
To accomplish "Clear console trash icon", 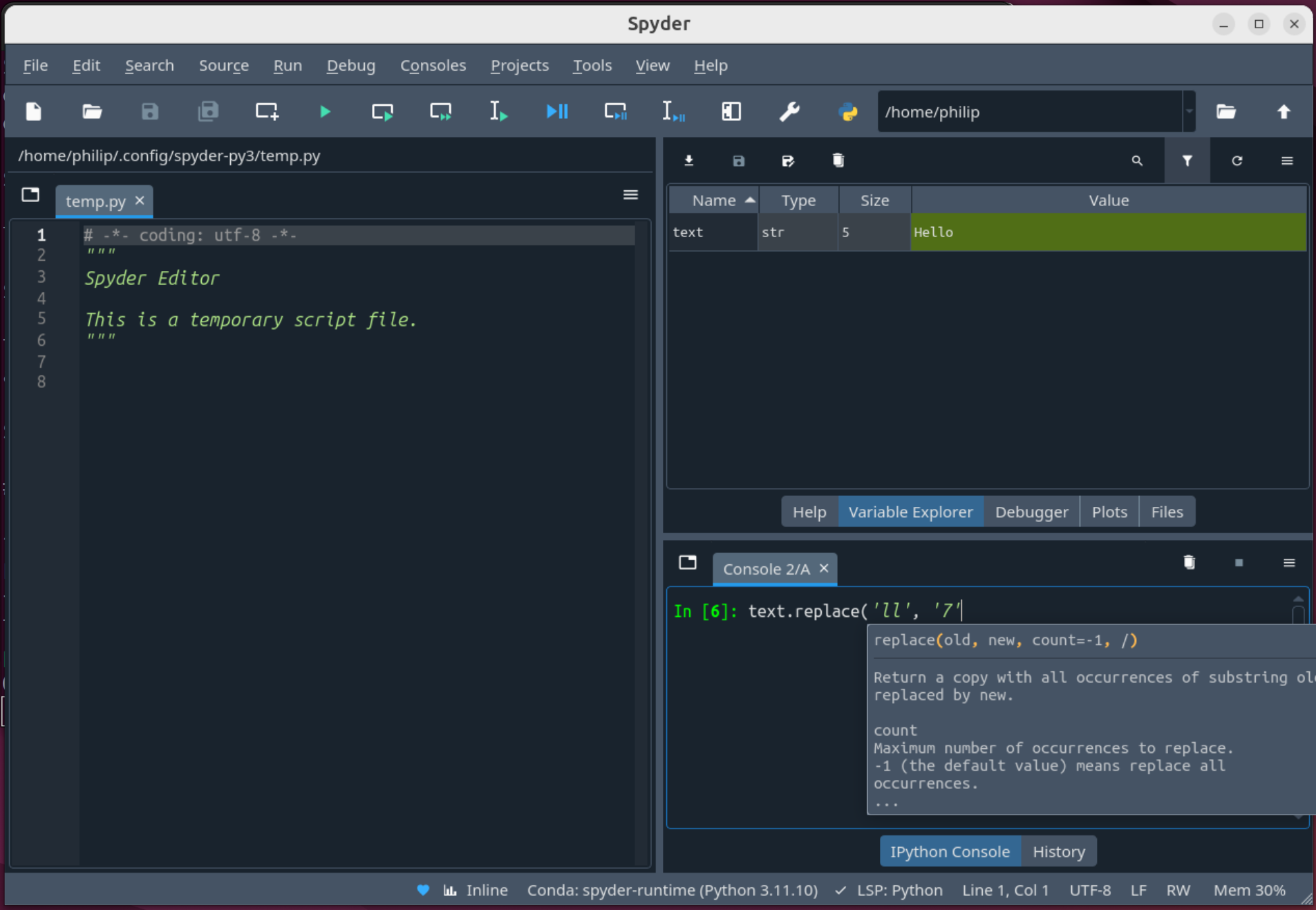I will [1189, 562].
